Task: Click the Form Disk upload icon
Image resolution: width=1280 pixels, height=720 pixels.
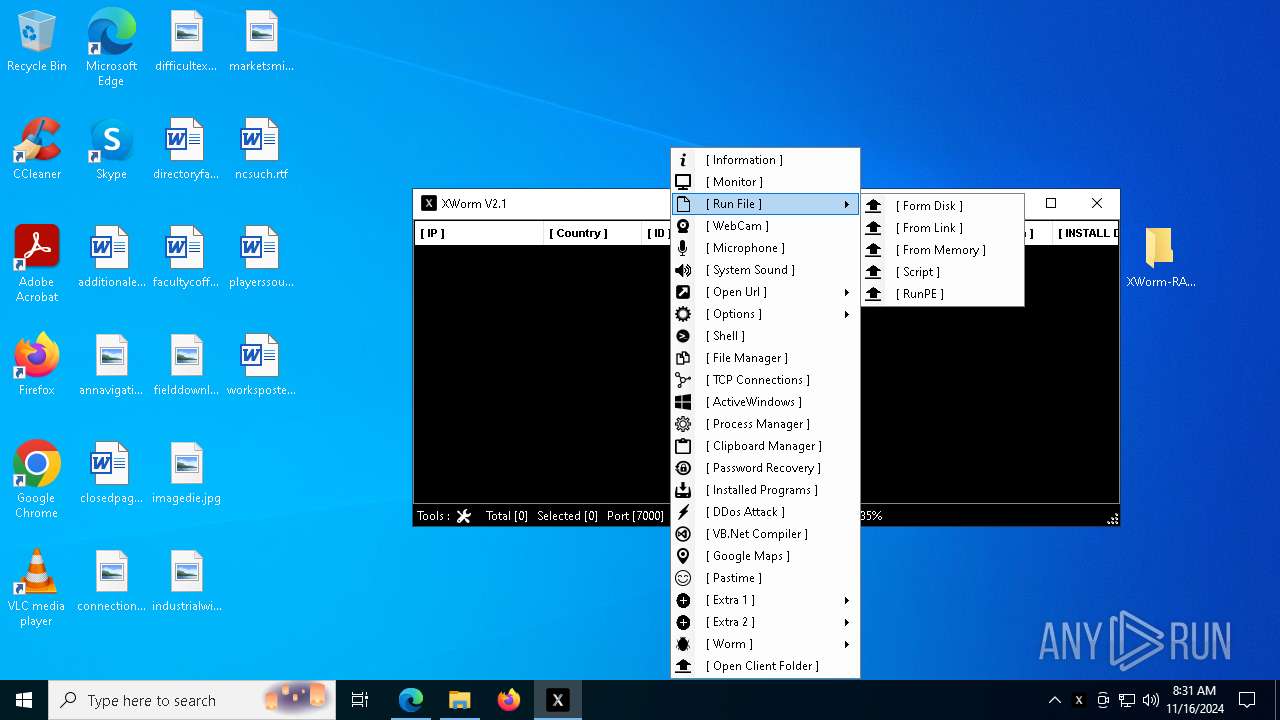Action: coord(874,206)
